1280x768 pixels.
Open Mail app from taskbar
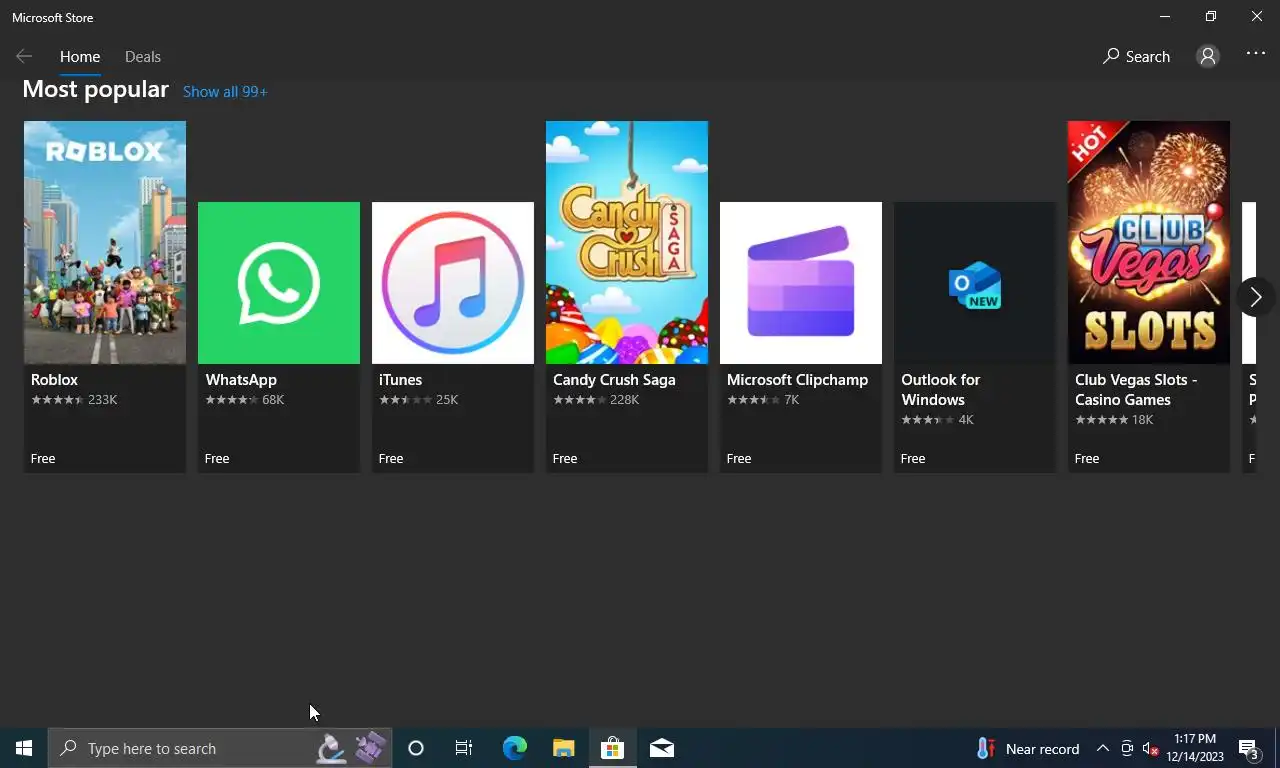[662, 748]
